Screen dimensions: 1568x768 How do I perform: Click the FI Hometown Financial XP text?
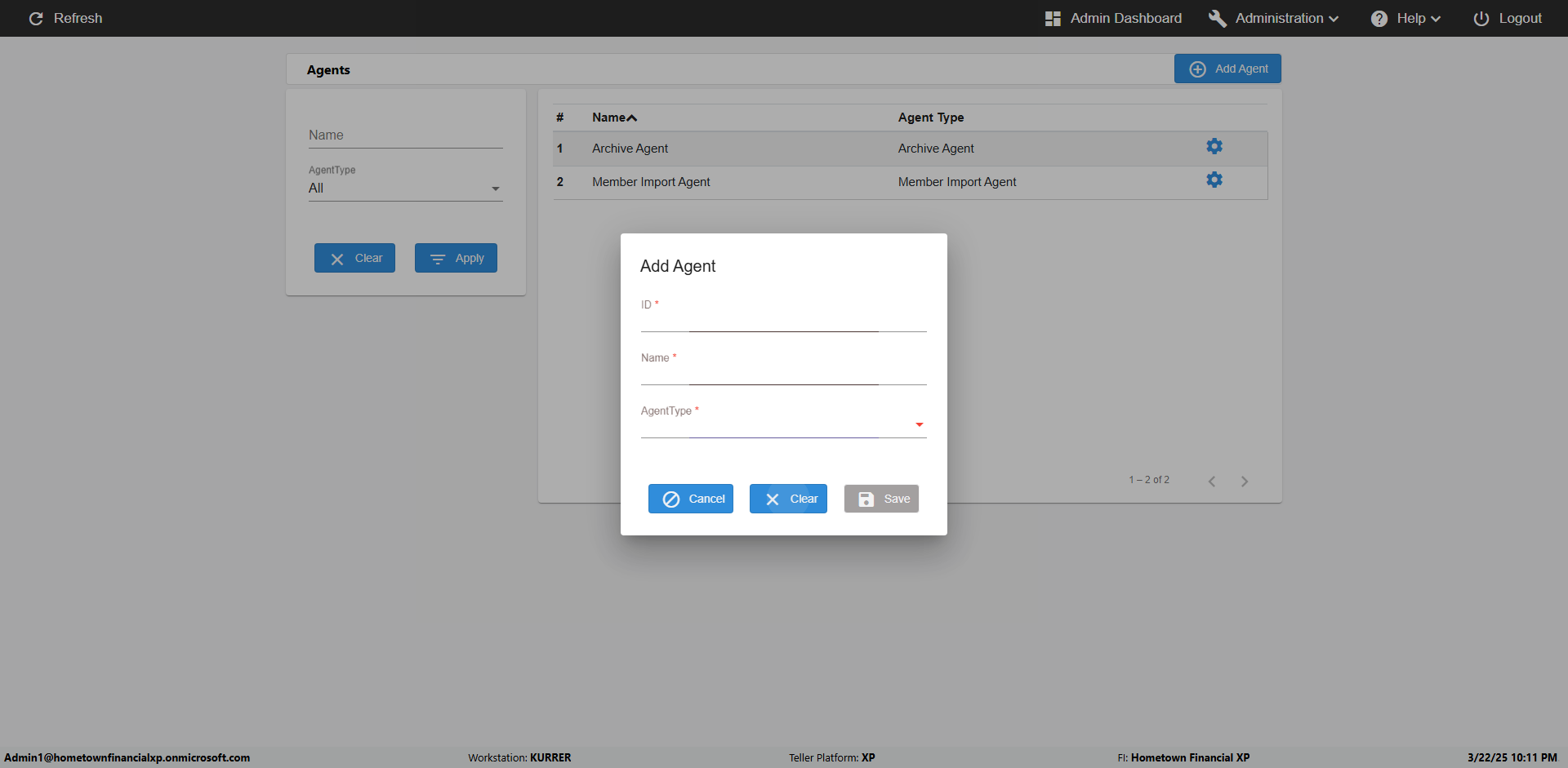point(1183,757)
